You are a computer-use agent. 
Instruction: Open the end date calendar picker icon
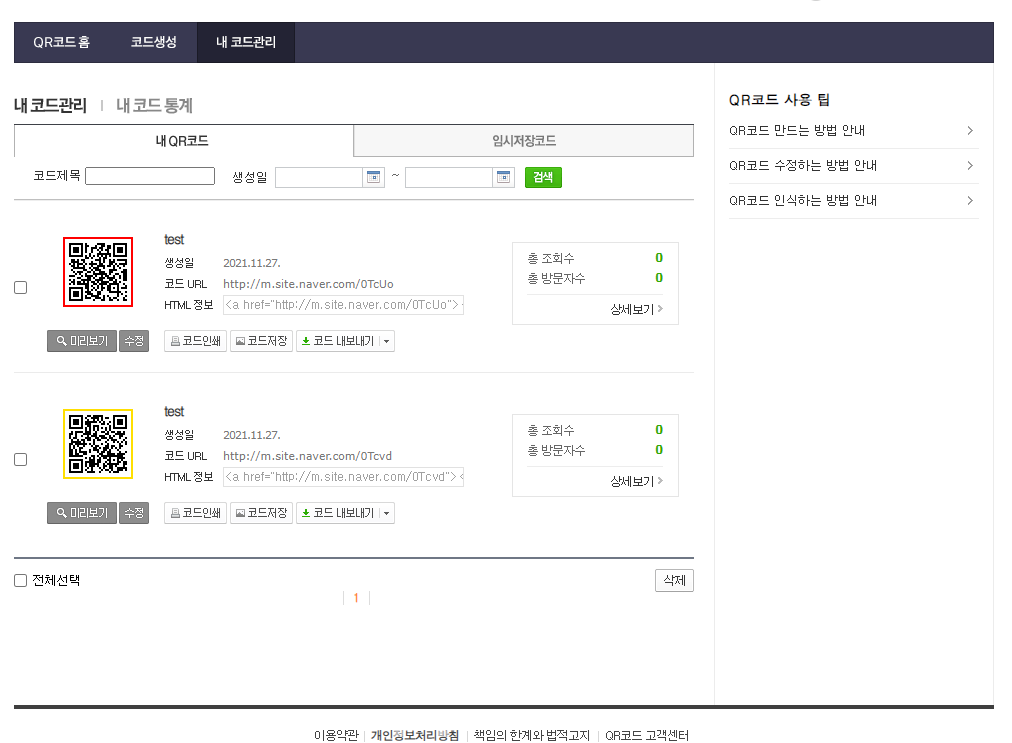point(504,177)
